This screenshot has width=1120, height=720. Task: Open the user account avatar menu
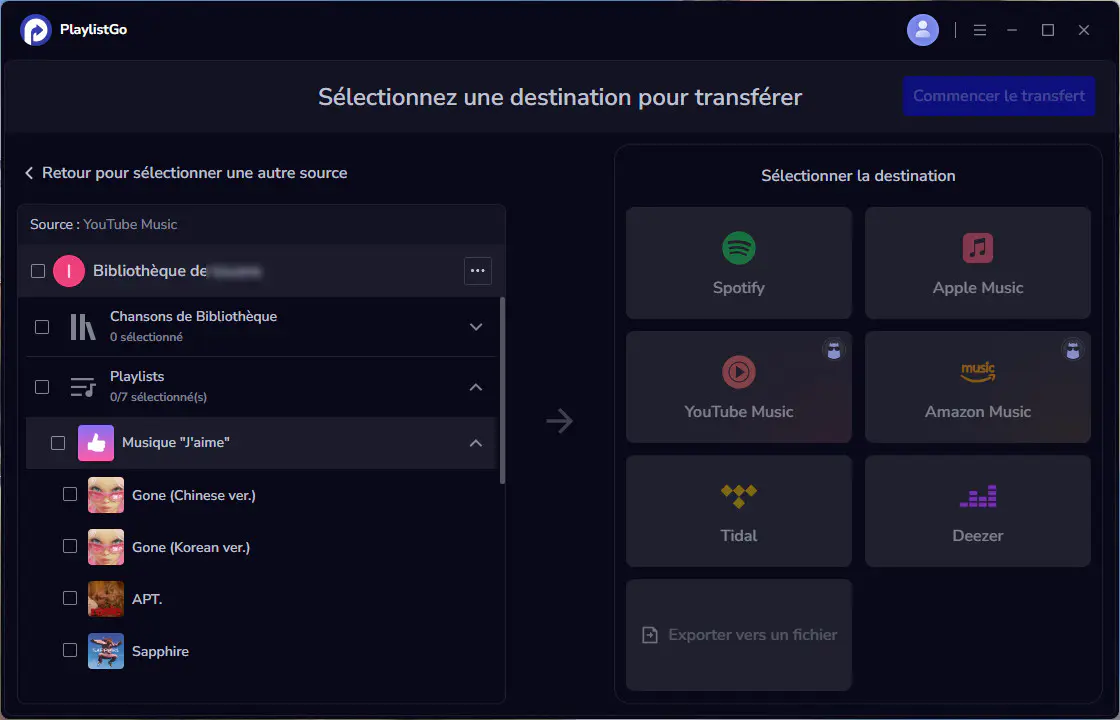(x=922, y=29)
